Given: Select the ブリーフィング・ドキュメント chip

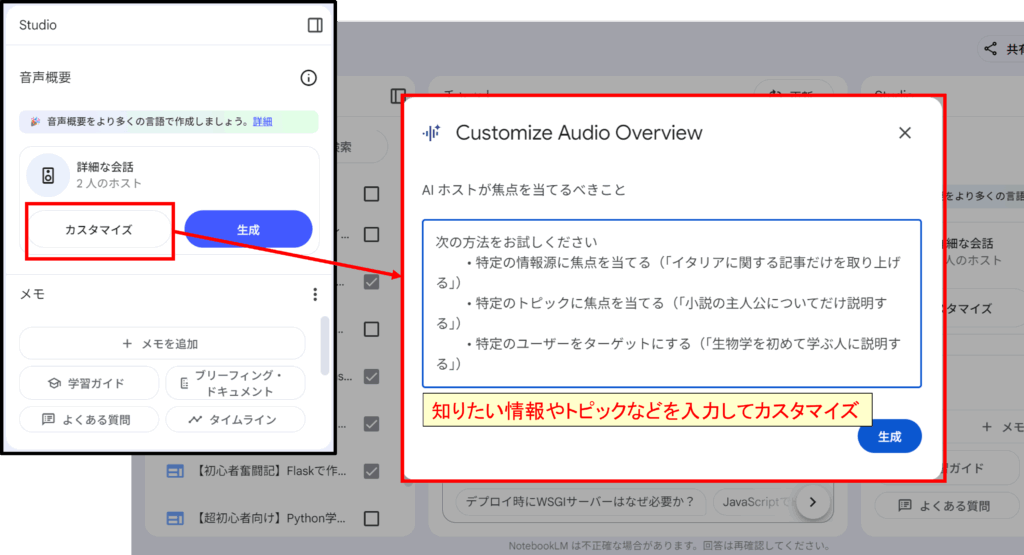Looking at the screenshot, I should coord(235,383).
